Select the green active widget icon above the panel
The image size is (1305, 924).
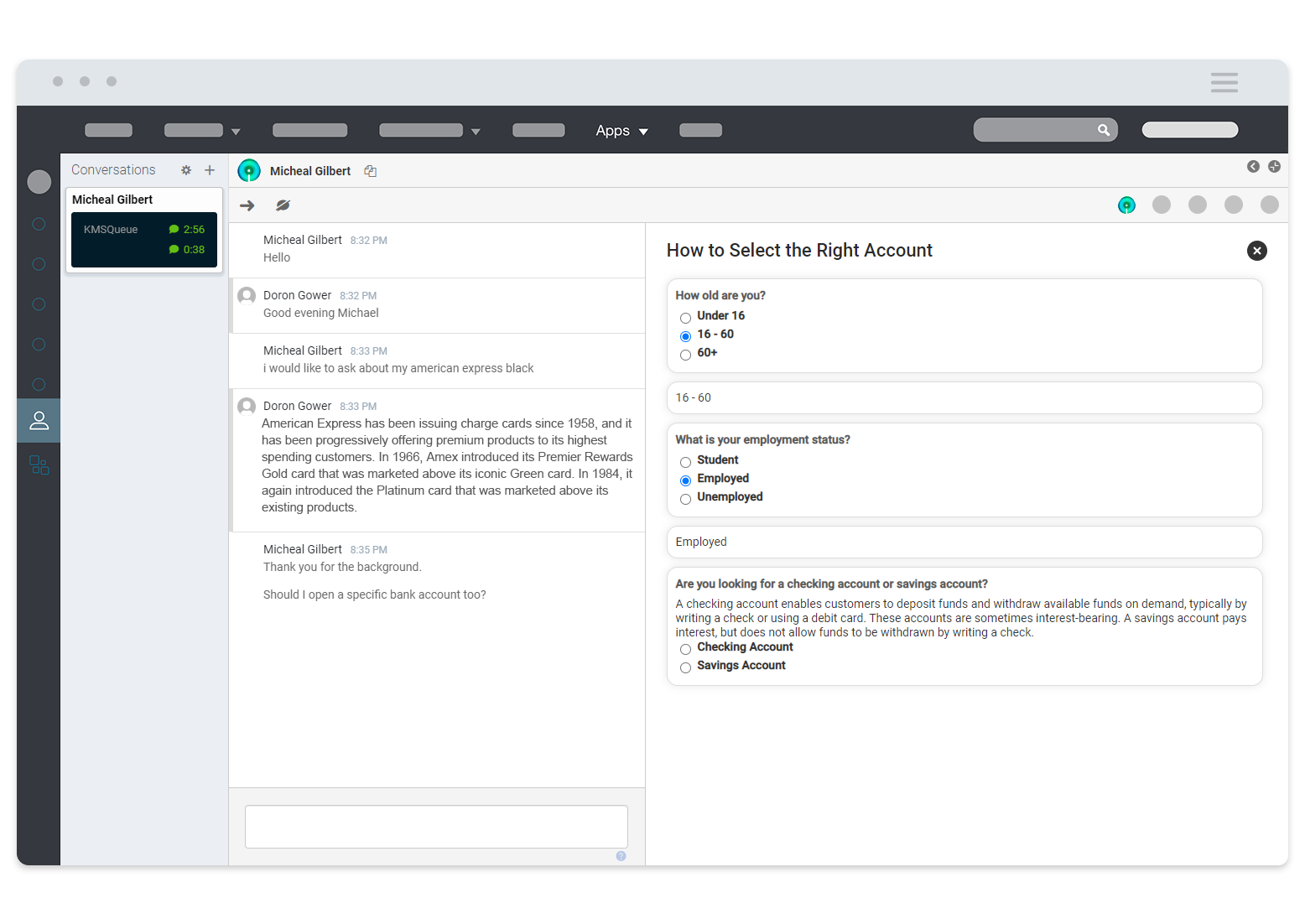(x=1126, y=205)
